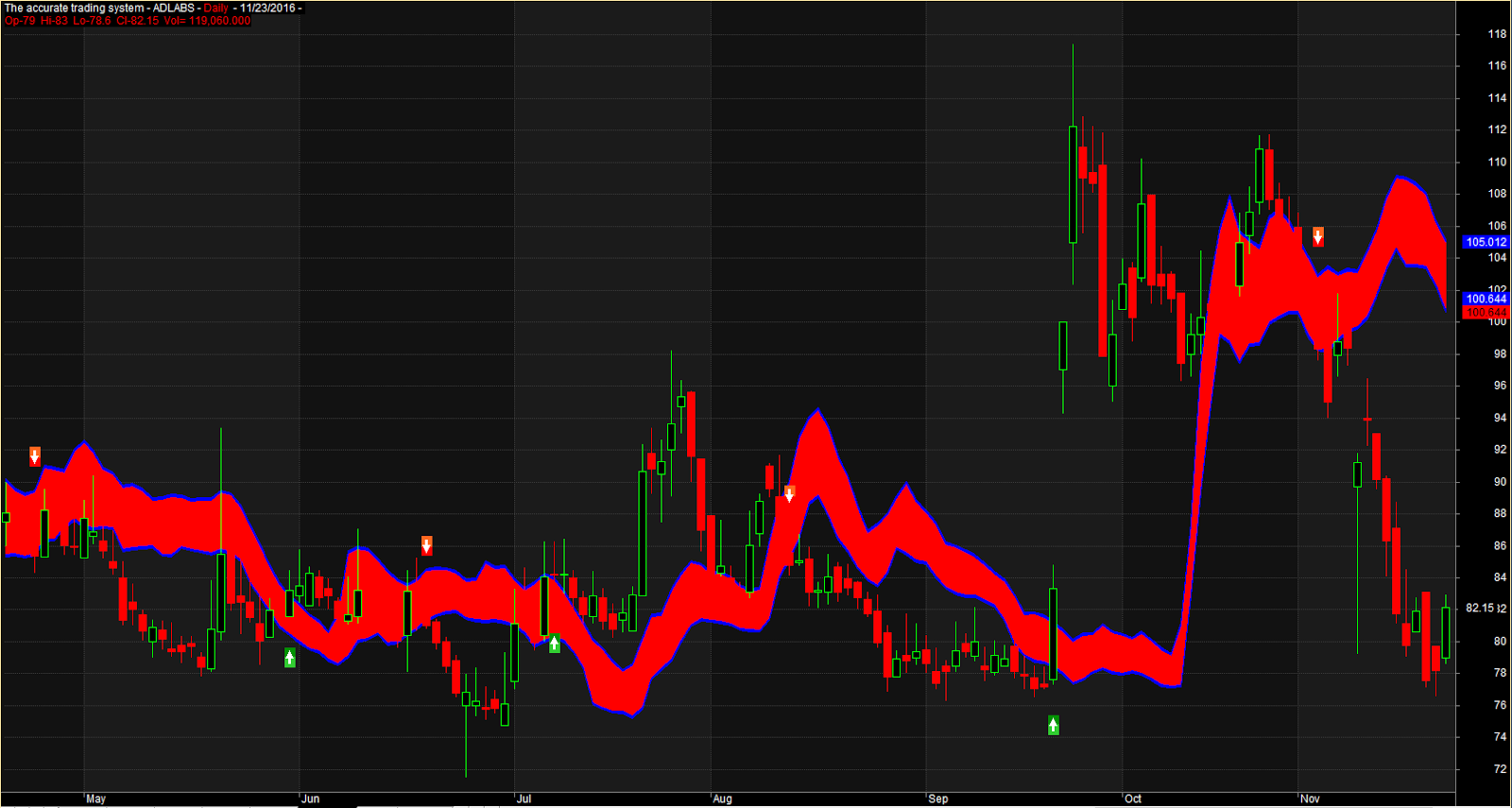This screenshot has width=1512, height=808.
Task: Select the 82.15 last price label
Action: 1480,608
